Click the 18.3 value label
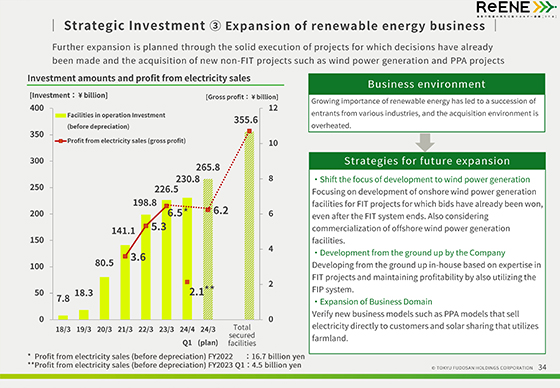Viewport: 560px width, 388px height. pos(84,293)
